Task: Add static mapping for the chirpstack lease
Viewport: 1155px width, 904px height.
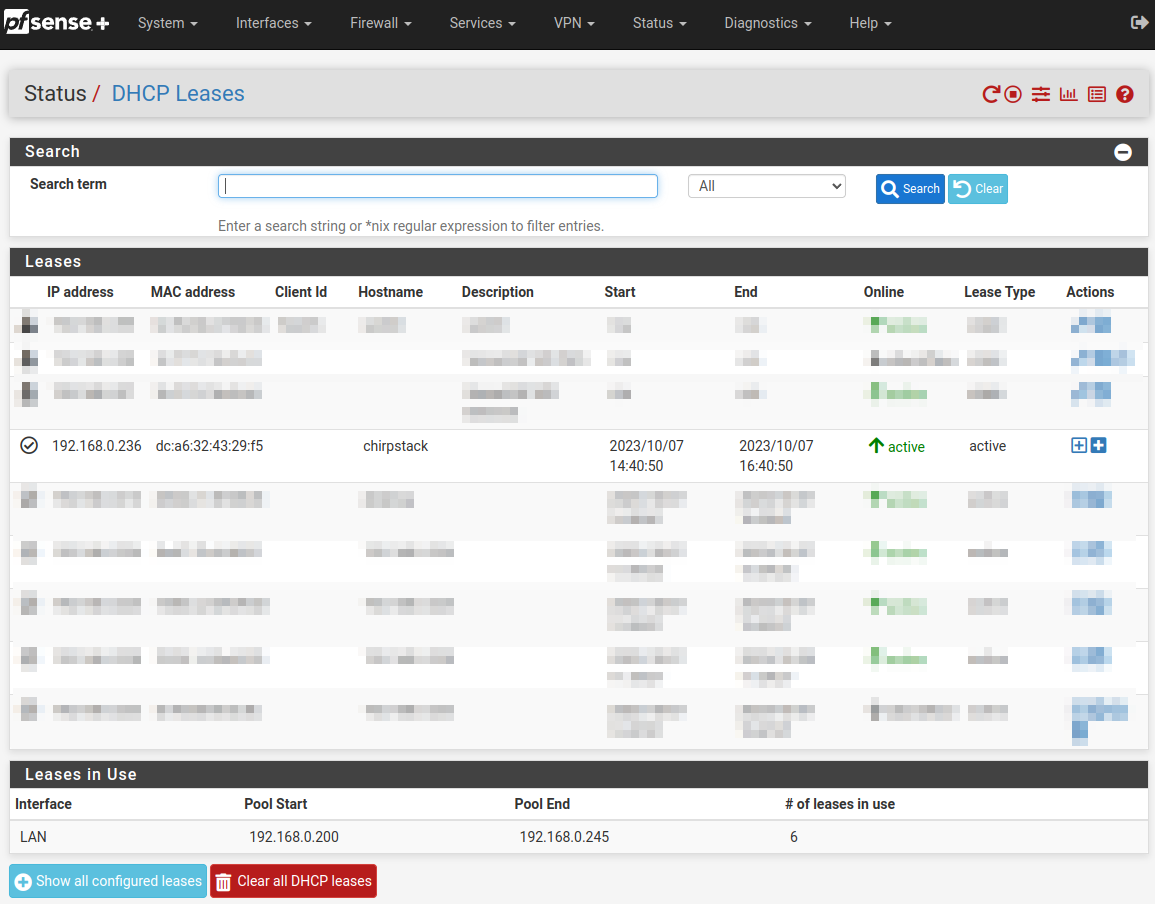Action: pyautogui.click(x=1079, y=446)
